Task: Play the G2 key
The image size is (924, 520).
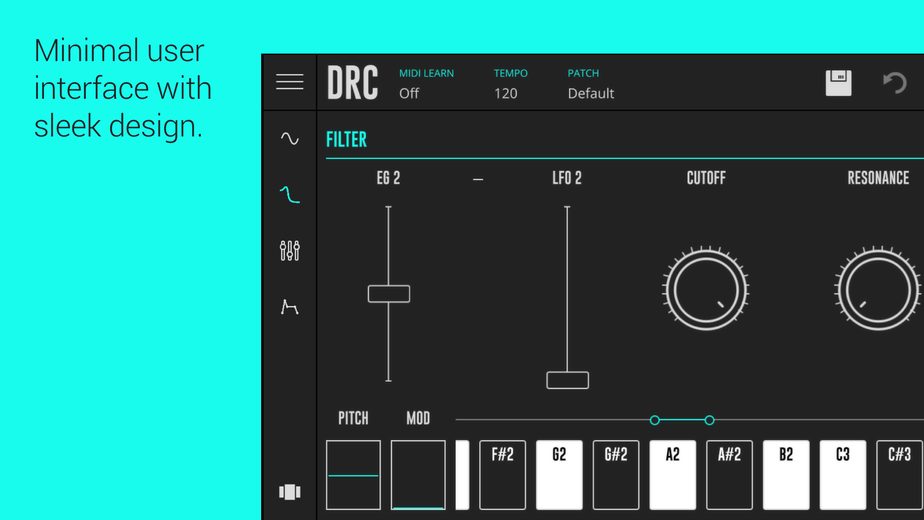Action: point(559,475)
